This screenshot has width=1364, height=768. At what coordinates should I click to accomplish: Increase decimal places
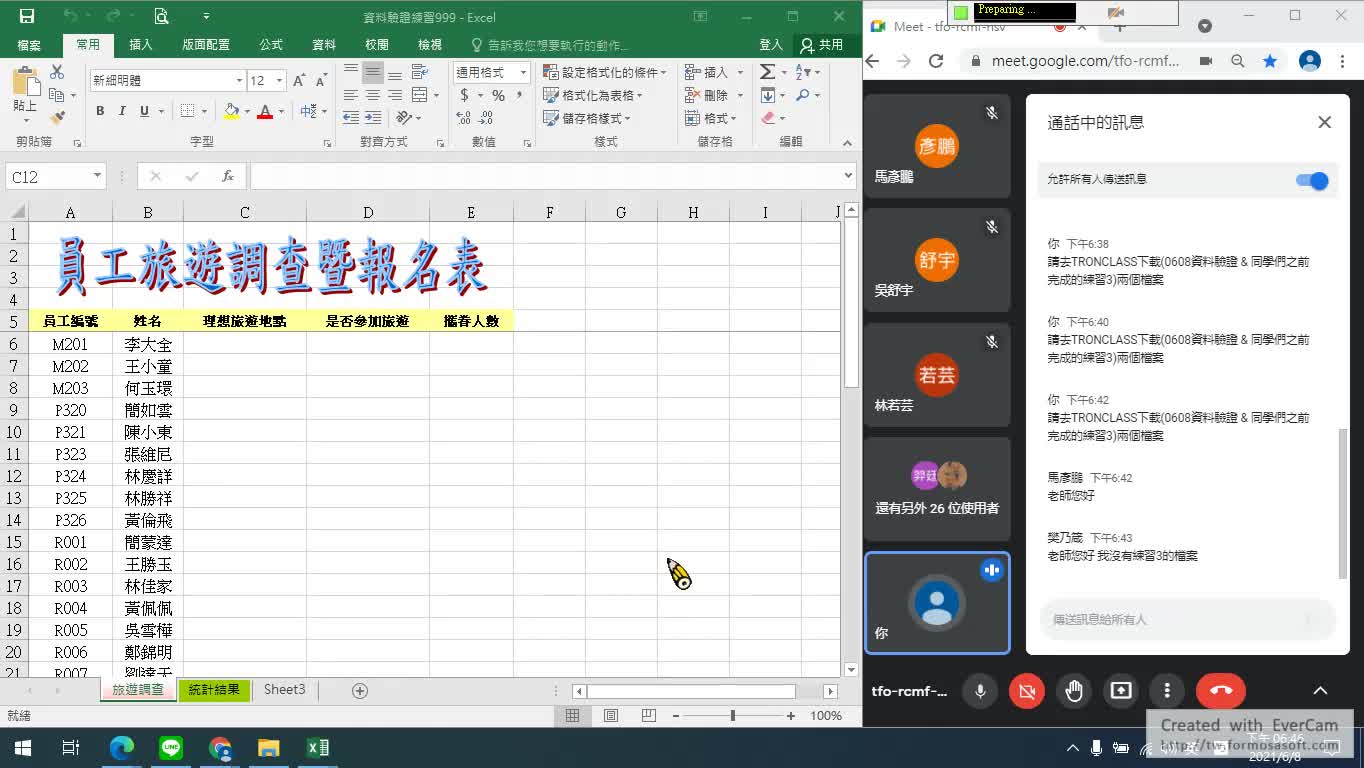point(463,118)
